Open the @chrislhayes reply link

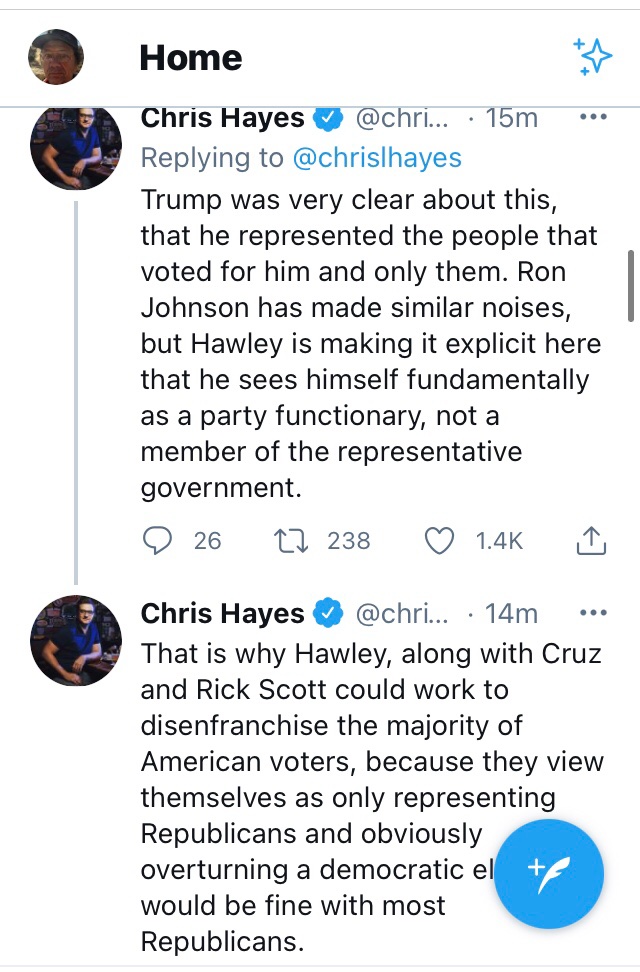coord(377,157)
